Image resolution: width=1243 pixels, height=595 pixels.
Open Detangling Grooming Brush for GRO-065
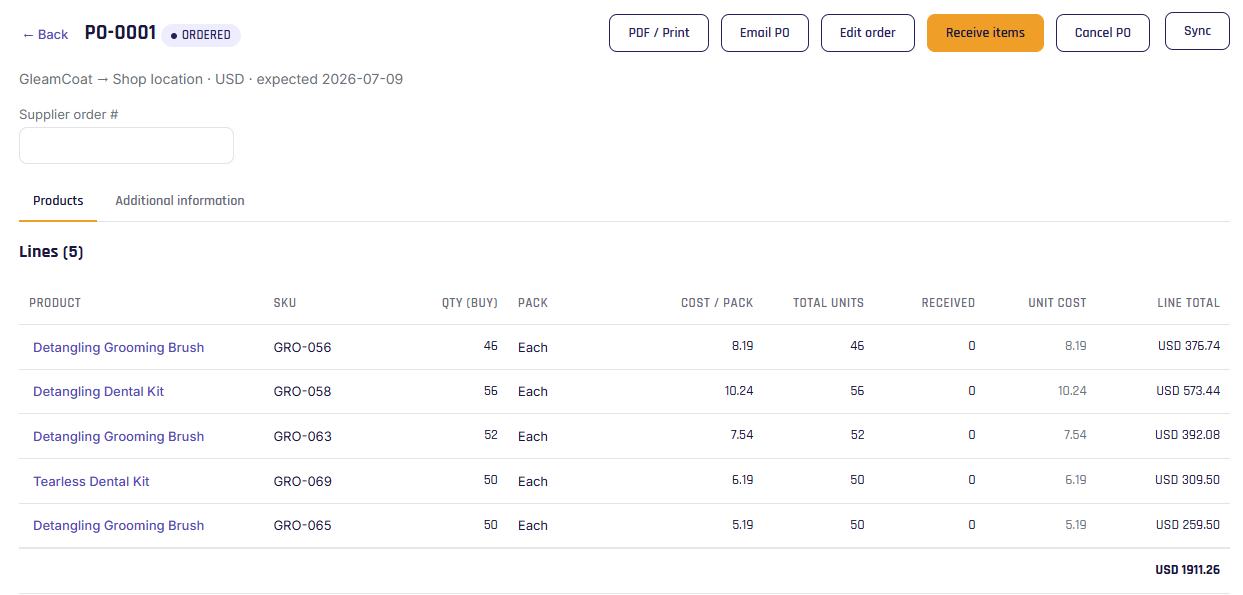point(118,525)
